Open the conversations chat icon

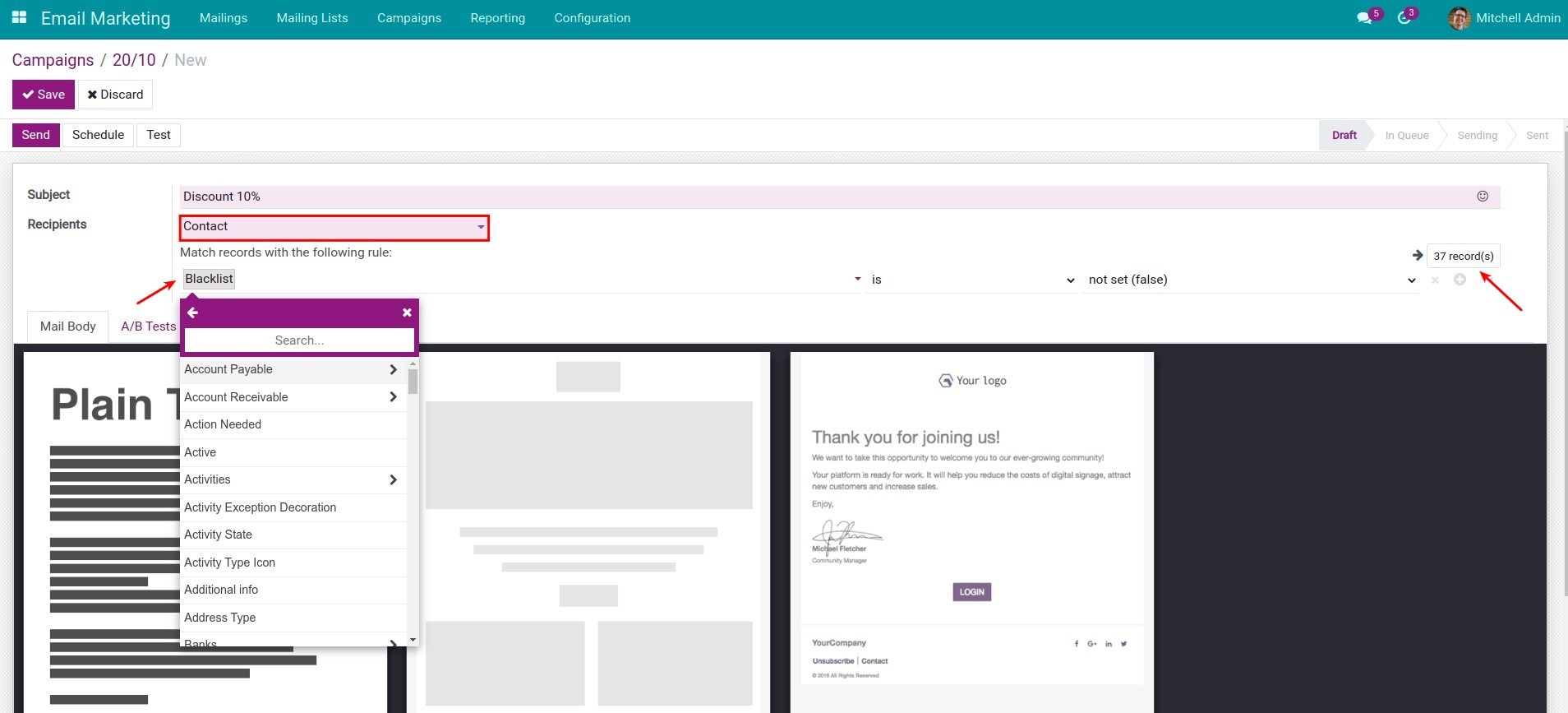[1364, 18]
